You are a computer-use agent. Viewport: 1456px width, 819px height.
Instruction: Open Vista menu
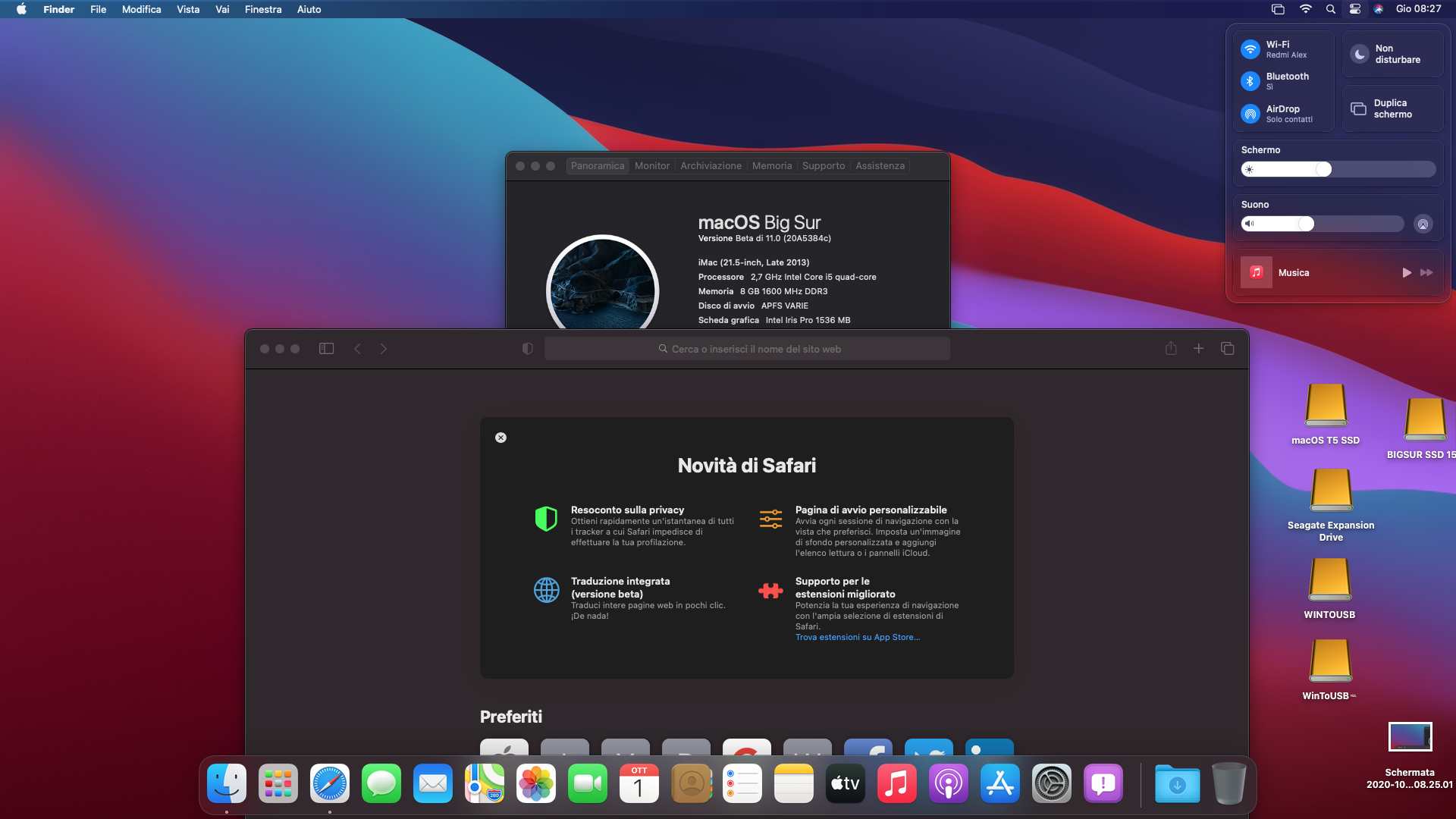[x=188, y=9]
